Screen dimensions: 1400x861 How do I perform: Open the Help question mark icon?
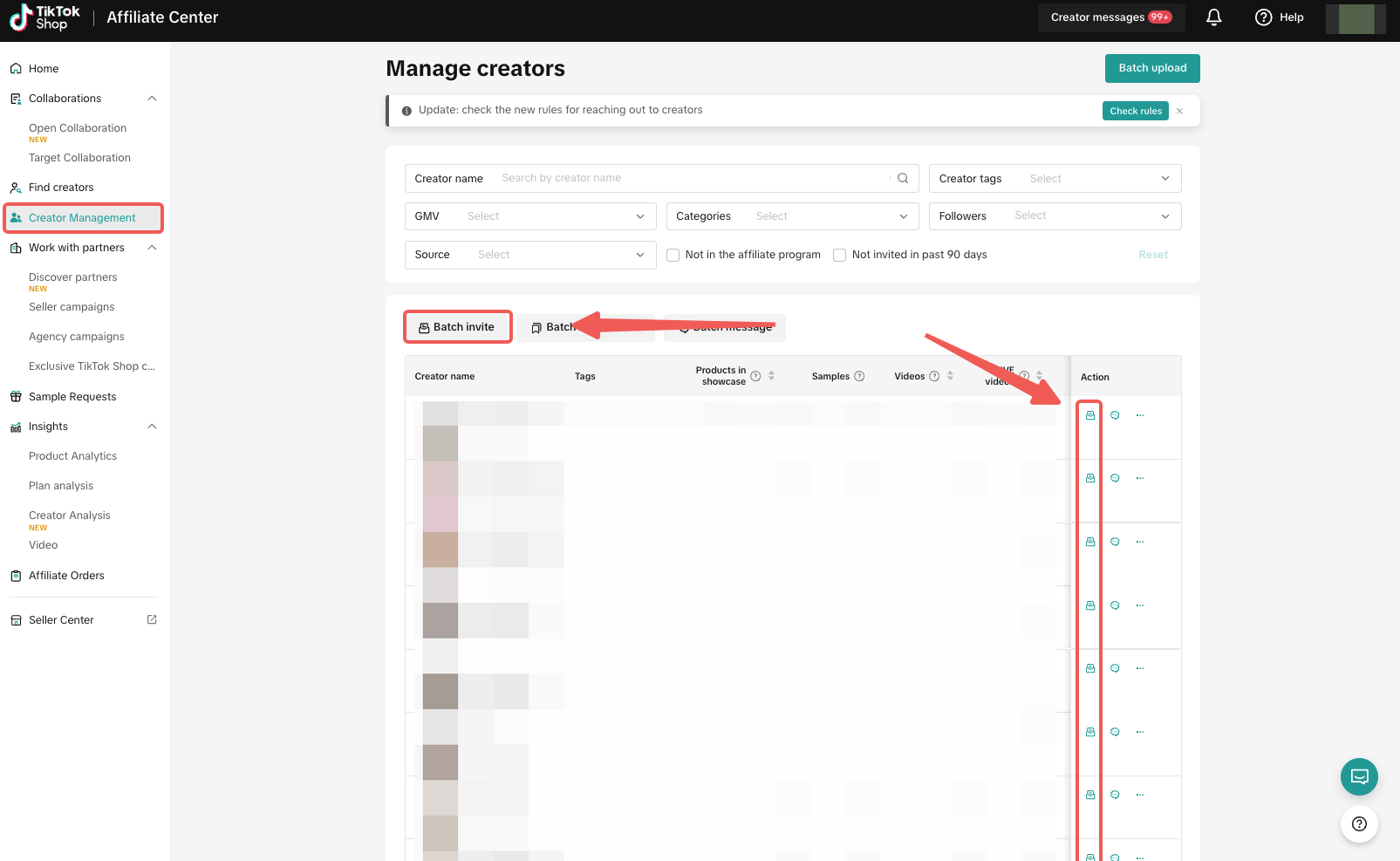(x=1263, y=17)
